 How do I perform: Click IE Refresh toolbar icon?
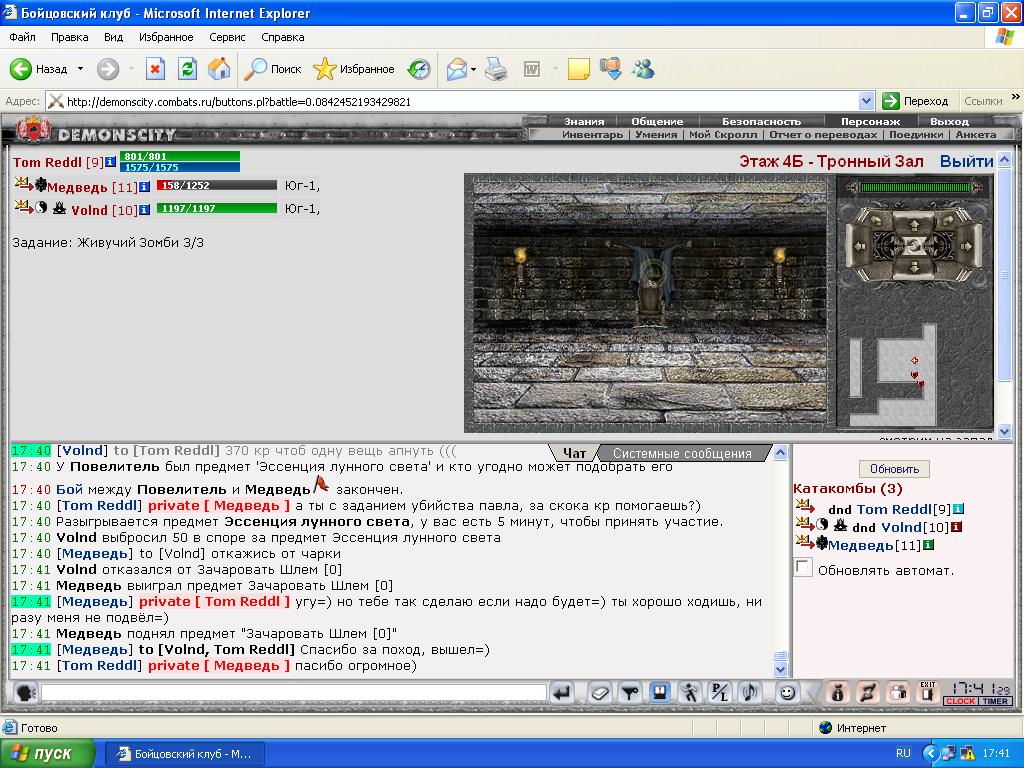pyautogui.click(x=187, y=69)
